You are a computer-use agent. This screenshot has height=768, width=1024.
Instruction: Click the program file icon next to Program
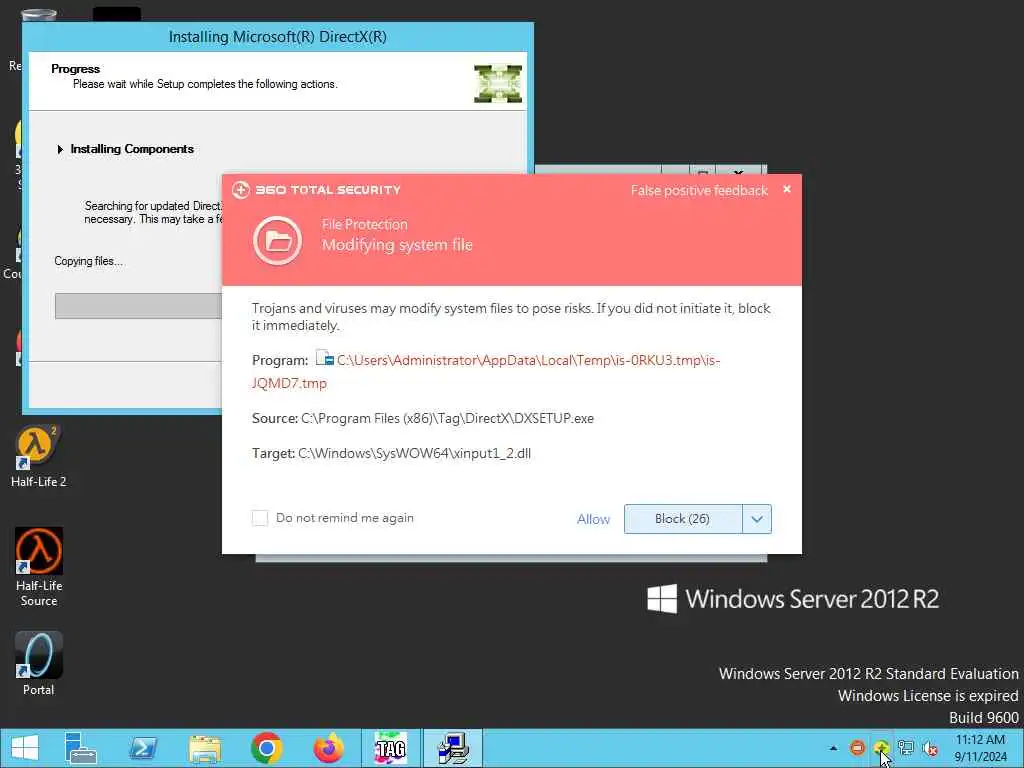325,359
